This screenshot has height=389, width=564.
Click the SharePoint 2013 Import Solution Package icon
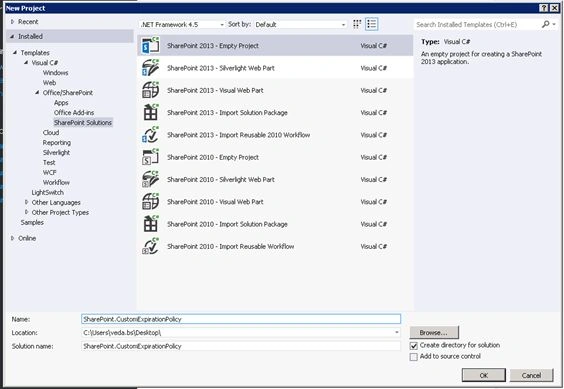150,112
